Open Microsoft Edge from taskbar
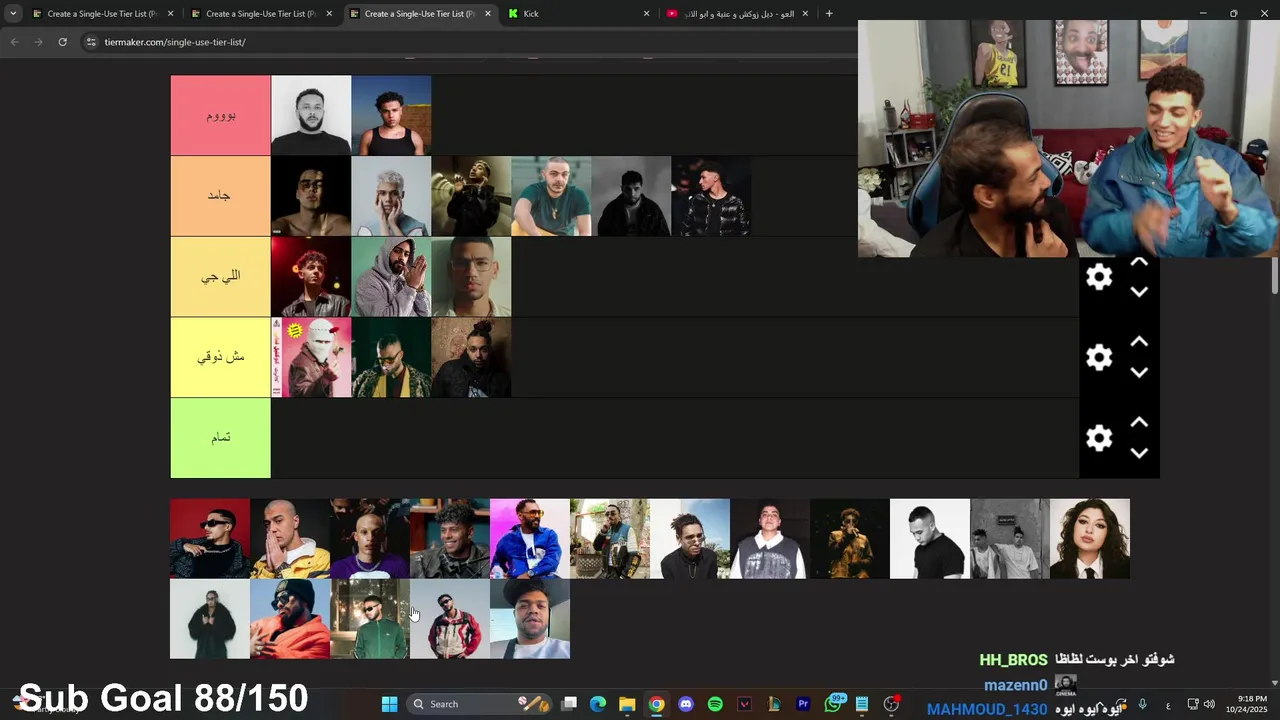 (x=598, y=704)
